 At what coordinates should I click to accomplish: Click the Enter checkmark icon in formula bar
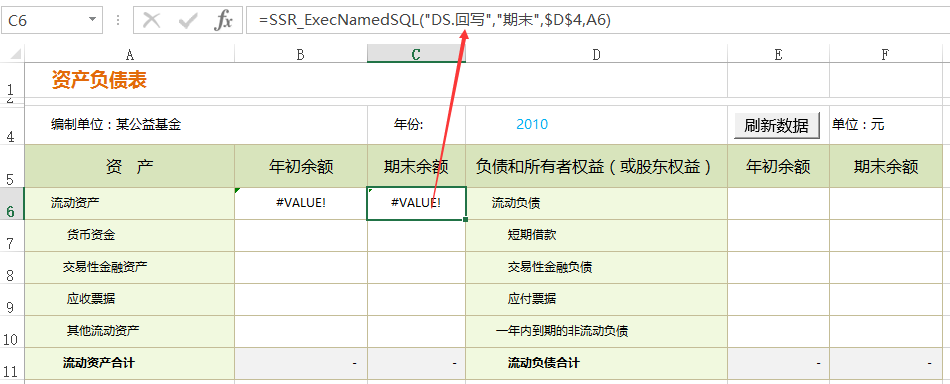(x=188, y=21)
